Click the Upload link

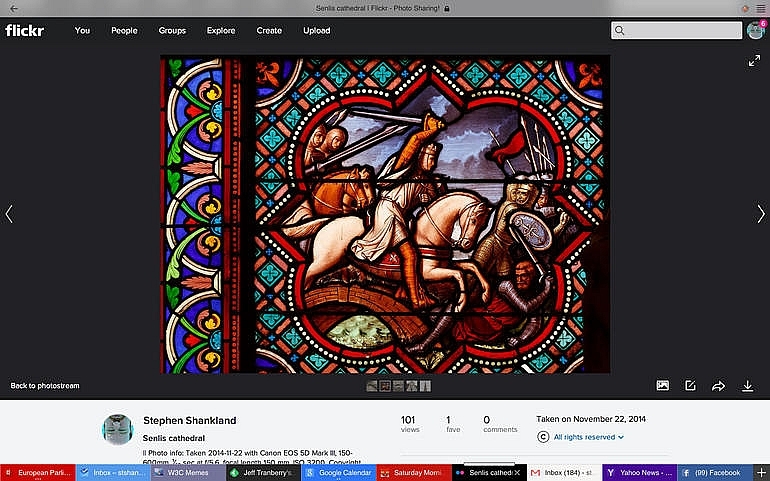point(316,30)
